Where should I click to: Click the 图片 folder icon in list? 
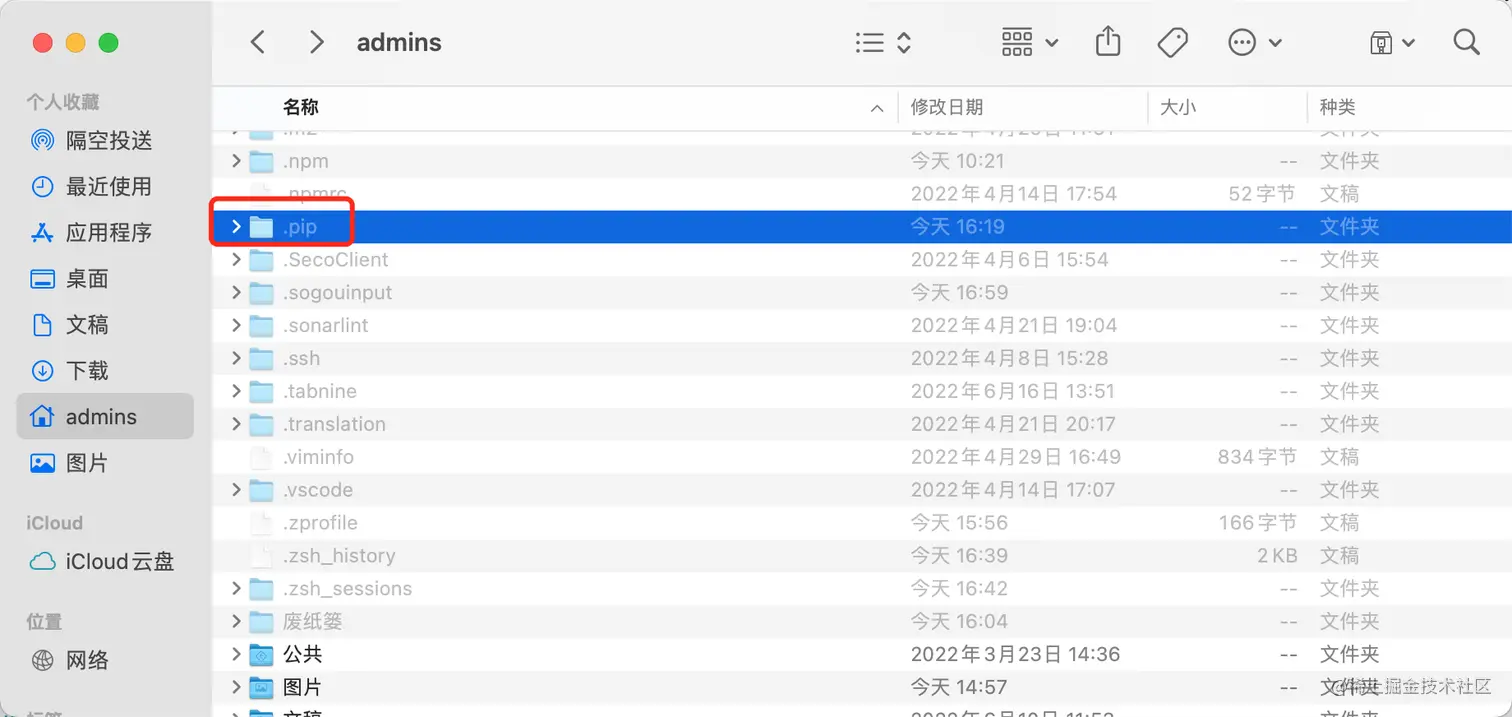point(261,688)
